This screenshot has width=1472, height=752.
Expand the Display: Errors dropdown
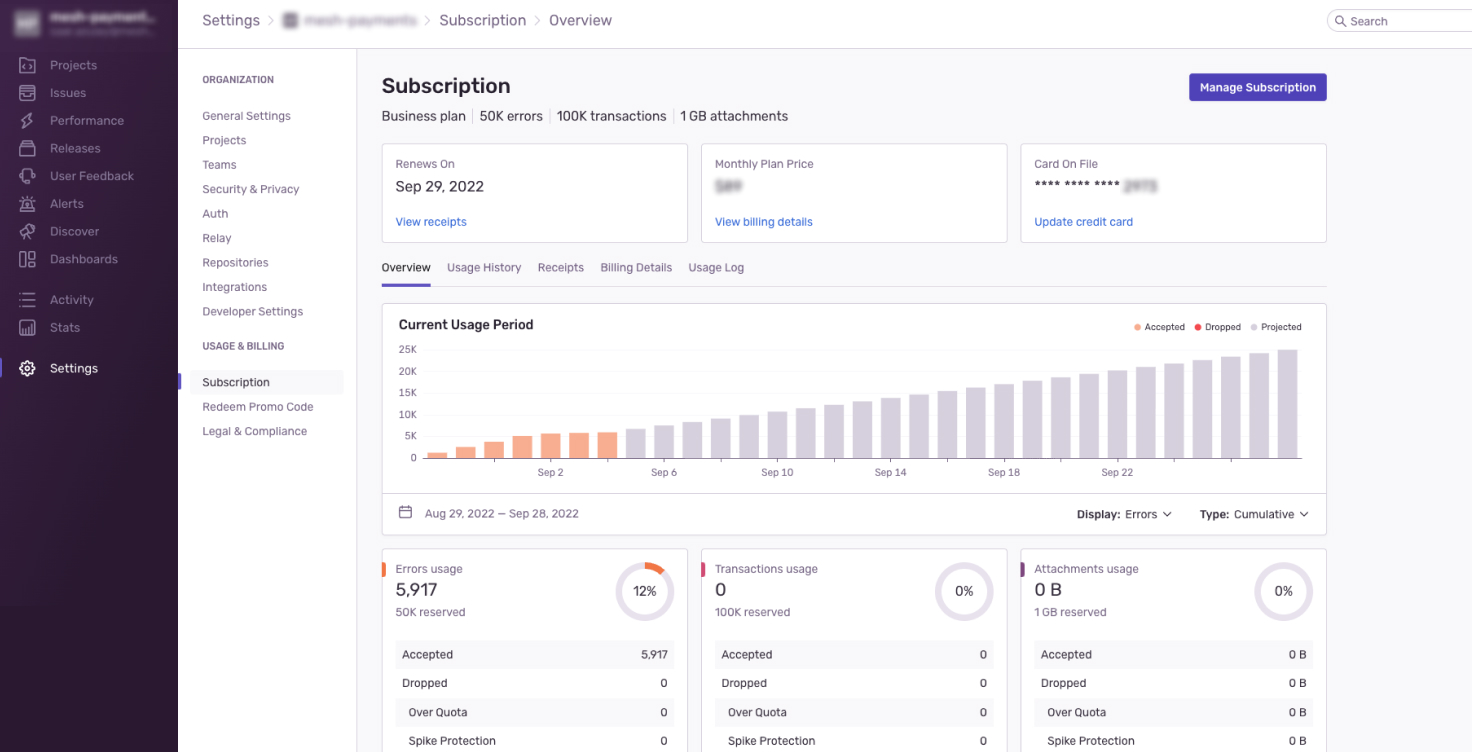click(x=1124, y=514)
